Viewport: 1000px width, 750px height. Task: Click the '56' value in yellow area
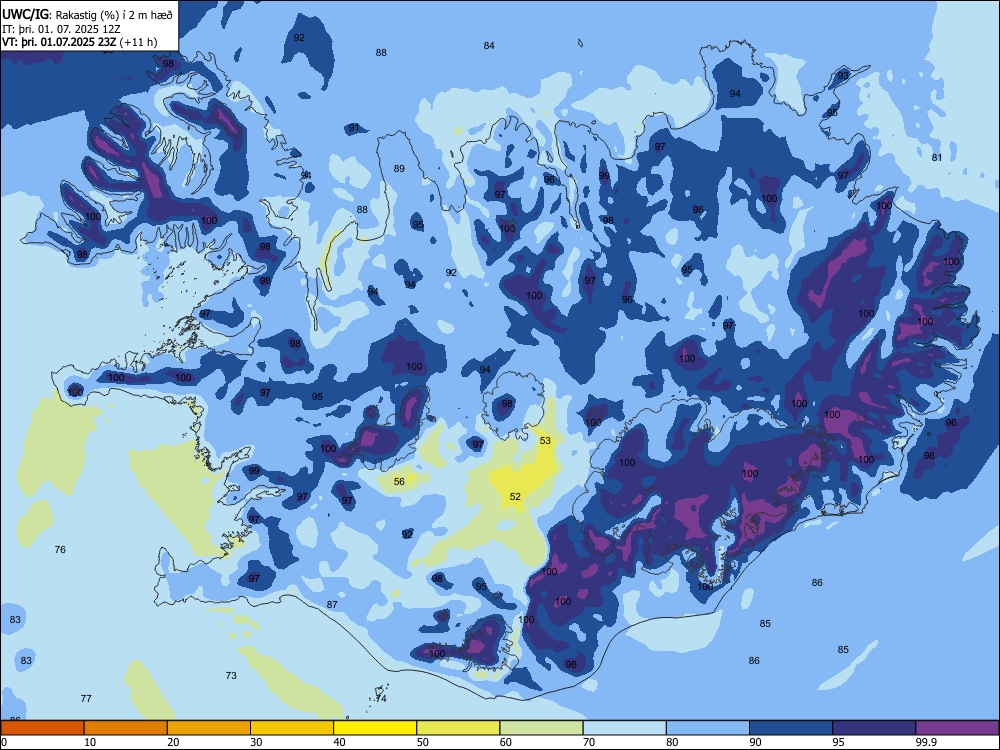(x=399, y=482)
